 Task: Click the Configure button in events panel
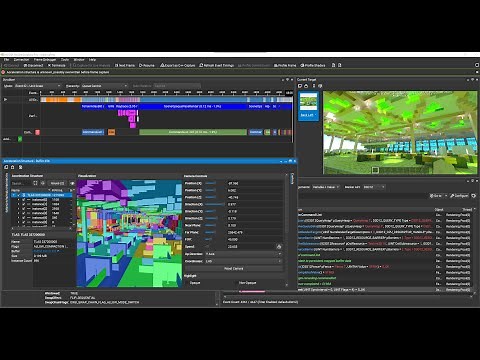(459, 196)
